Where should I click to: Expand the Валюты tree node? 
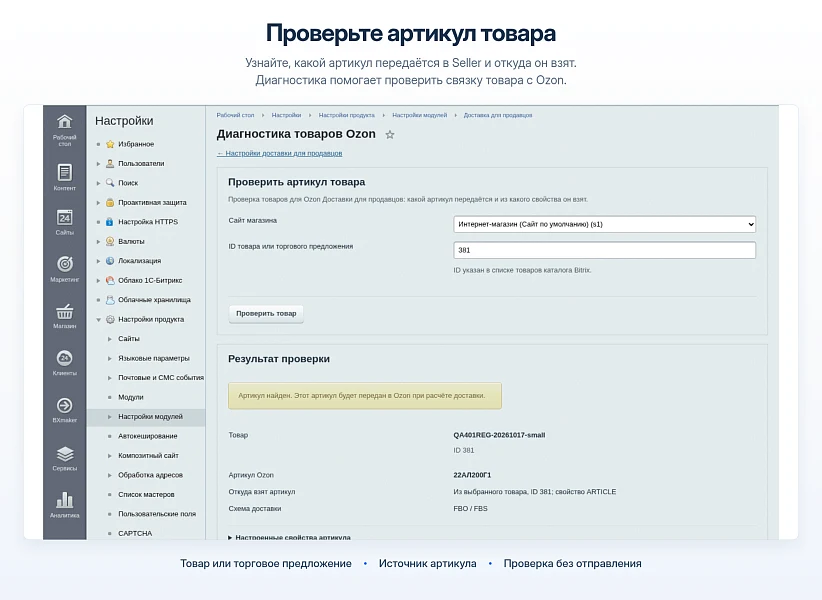98,241
